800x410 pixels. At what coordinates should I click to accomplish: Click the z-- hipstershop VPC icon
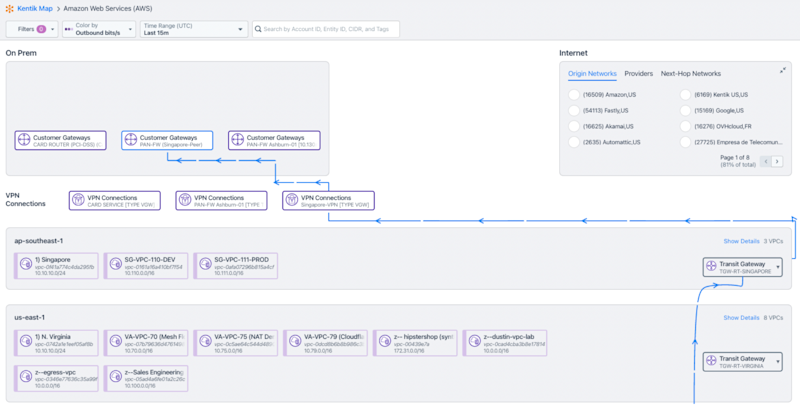click(385, 341)
